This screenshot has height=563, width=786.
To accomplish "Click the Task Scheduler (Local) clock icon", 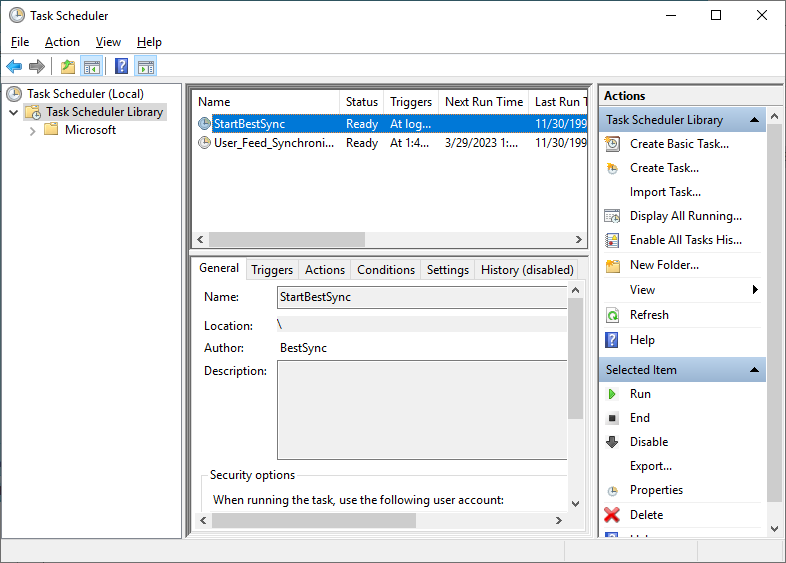I will point(14,94).
